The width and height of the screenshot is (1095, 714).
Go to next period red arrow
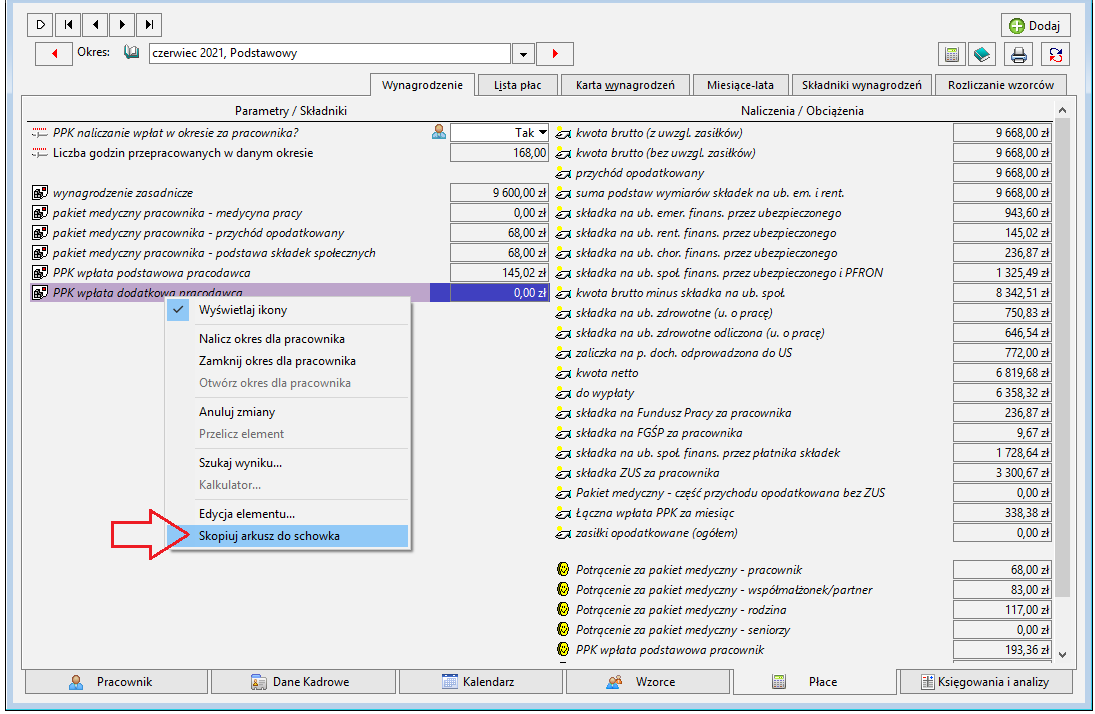[555, 54]
